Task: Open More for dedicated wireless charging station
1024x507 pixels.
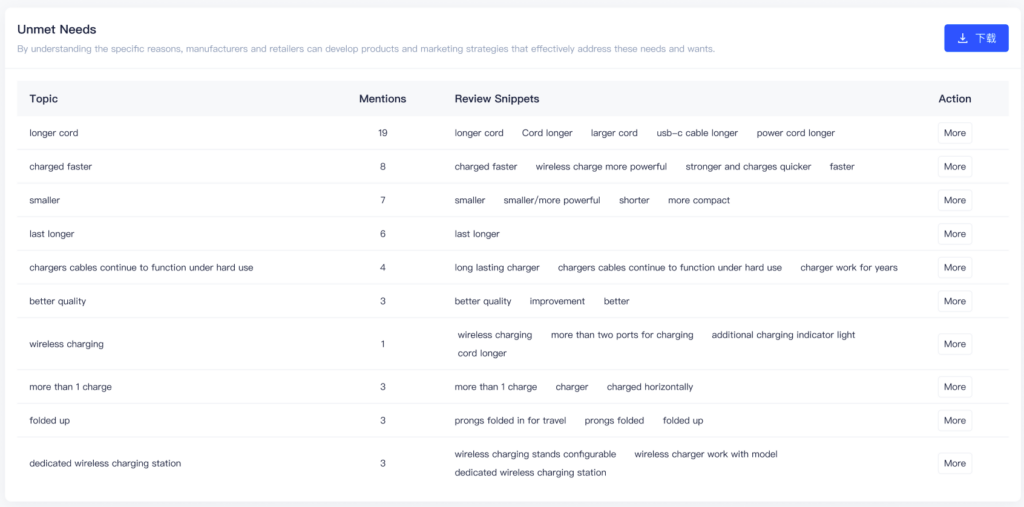Action: click(x=955, y=463)
